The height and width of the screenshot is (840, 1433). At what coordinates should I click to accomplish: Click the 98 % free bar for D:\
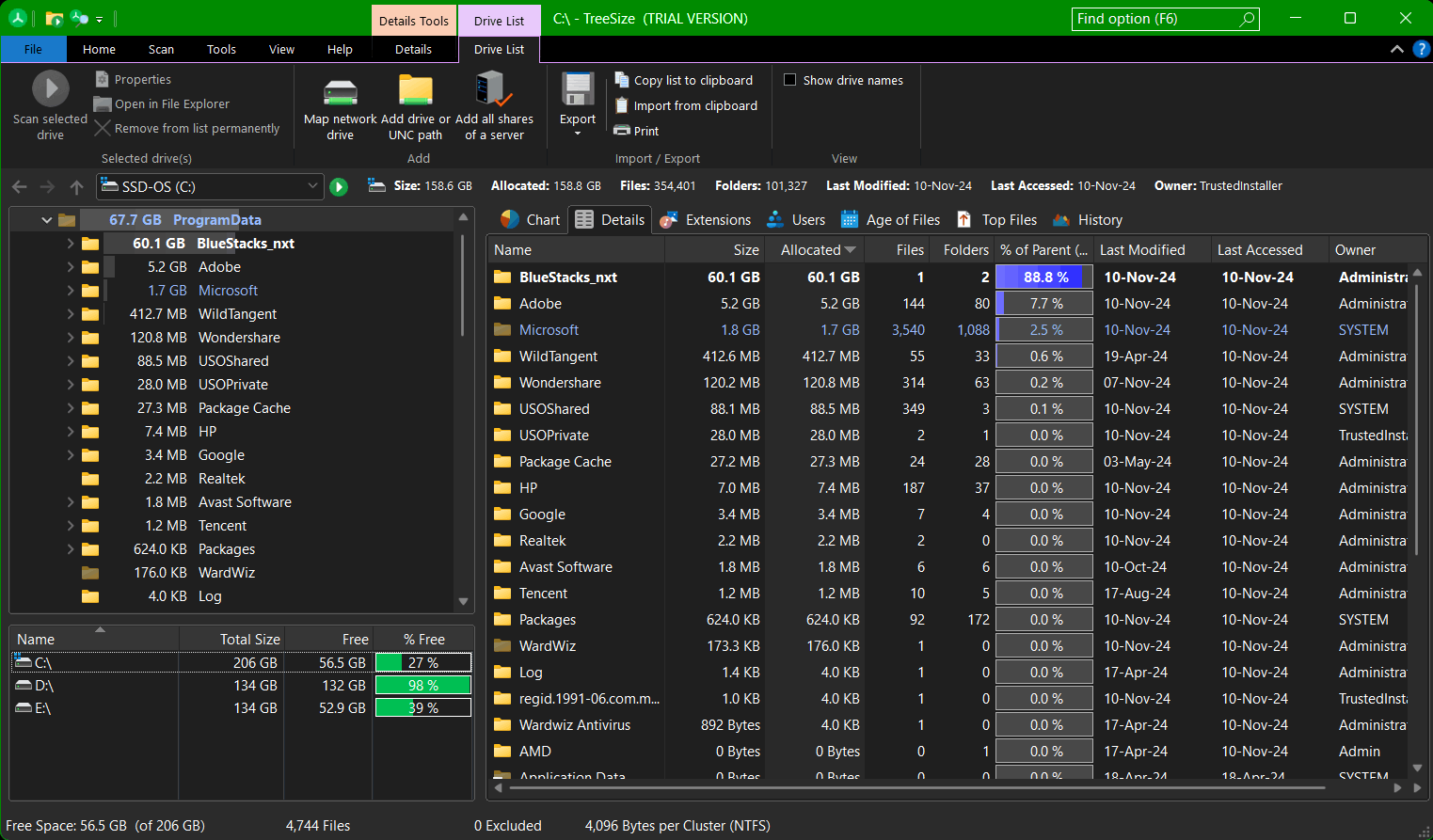tap(423, 686)
